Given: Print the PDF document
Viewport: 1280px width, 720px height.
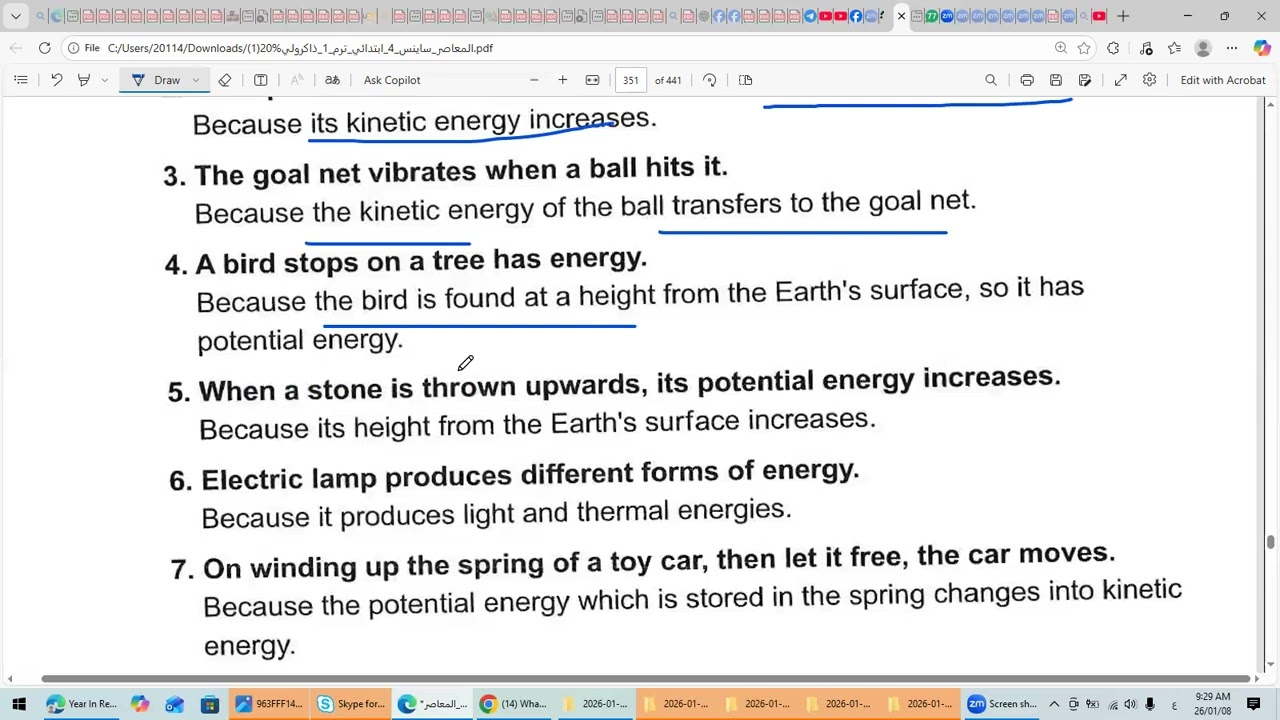Looking at the screenshot, I should coord(1027,80).
